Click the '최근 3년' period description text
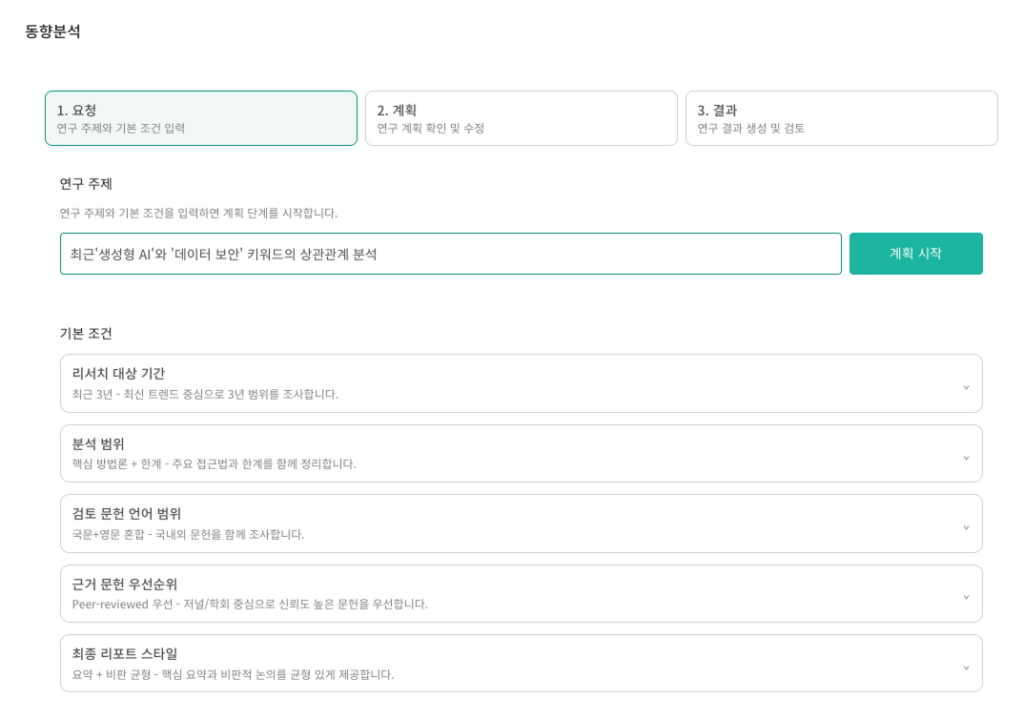Viewport: 1024px width, 719px height. pyautogui.click(x=205, y=394)
